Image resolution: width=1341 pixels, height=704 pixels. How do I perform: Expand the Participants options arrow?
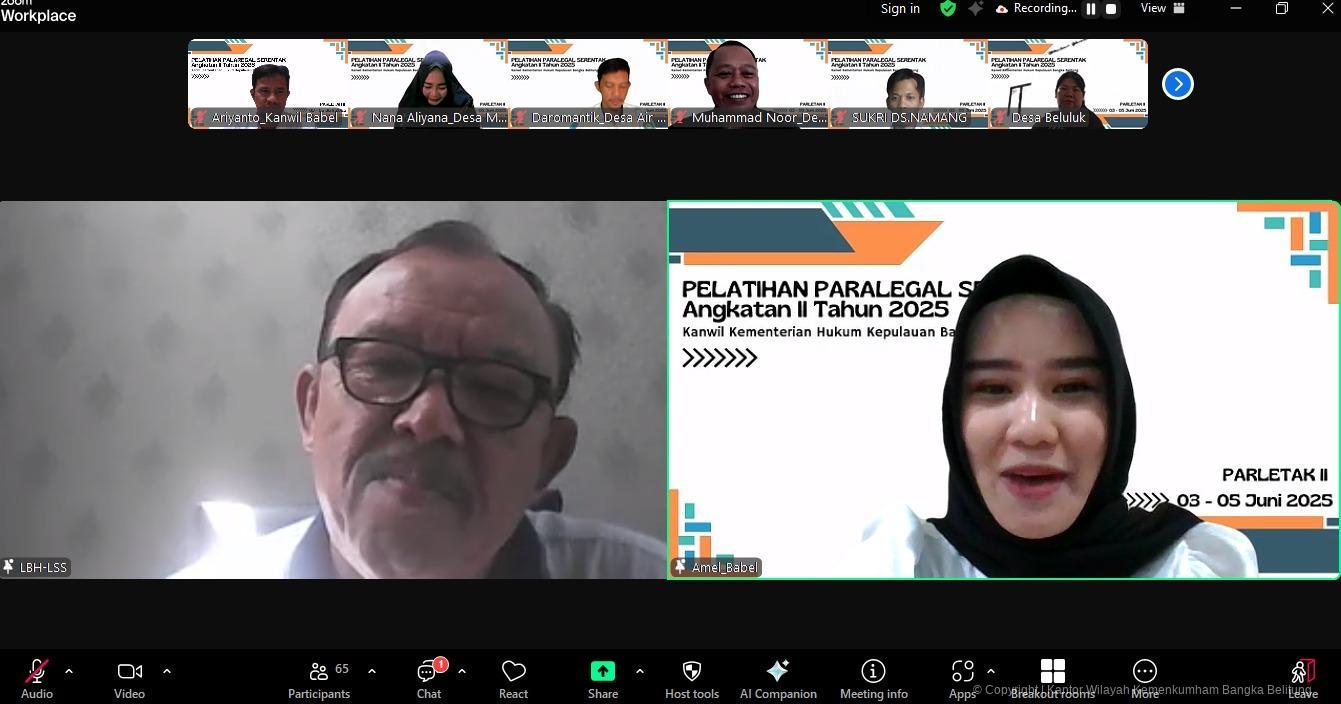[x=372, y=671]
